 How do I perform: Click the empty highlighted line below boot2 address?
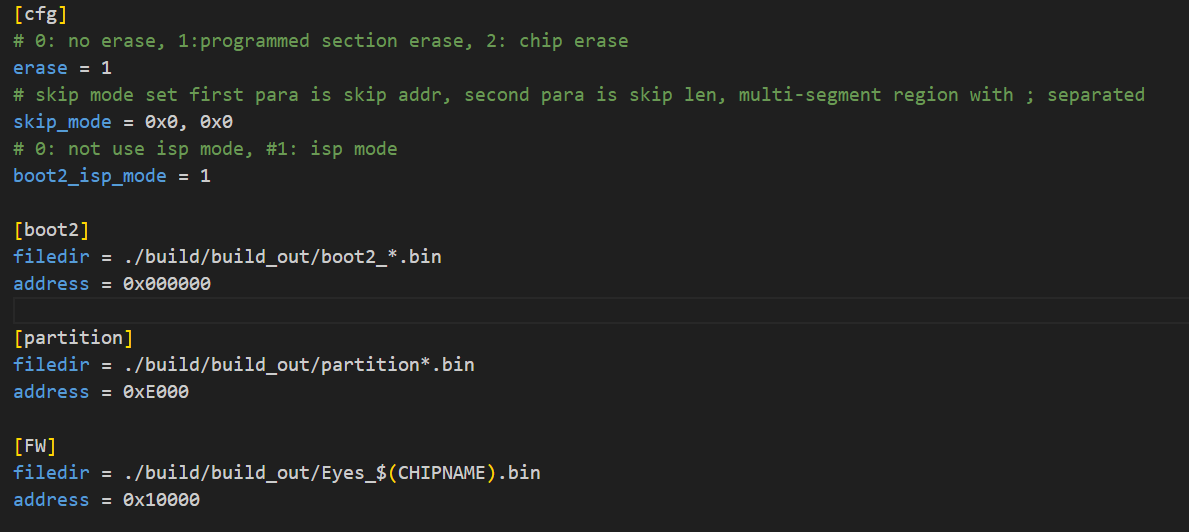(601, 311)
